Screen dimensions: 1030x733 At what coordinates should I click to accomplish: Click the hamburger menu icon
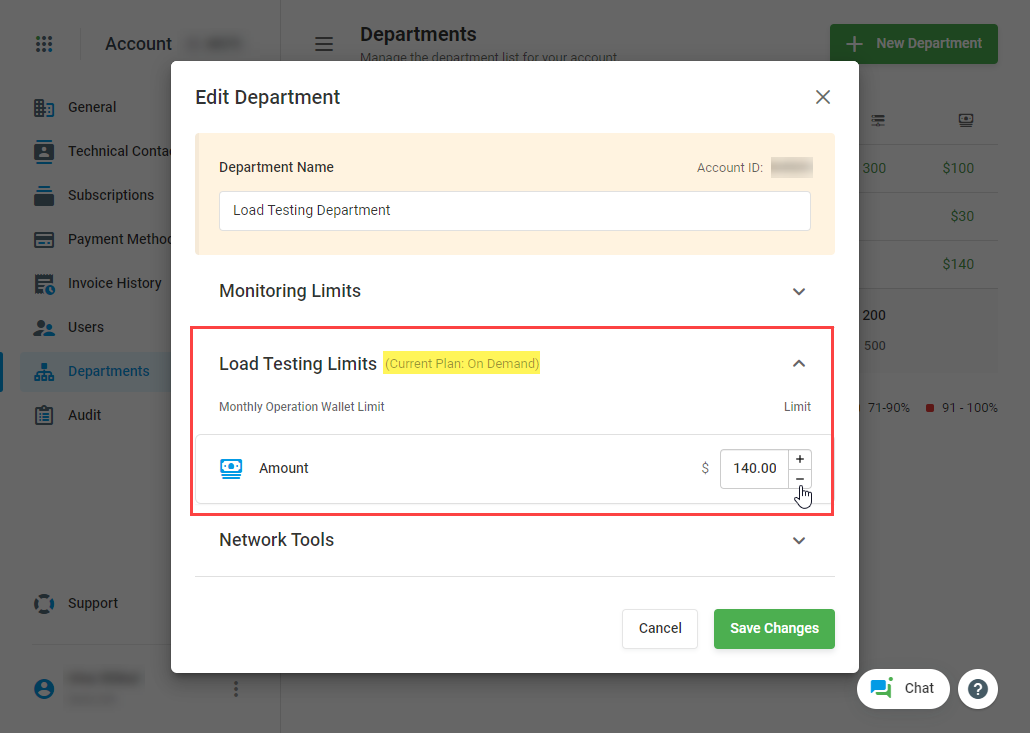point(323,44)
